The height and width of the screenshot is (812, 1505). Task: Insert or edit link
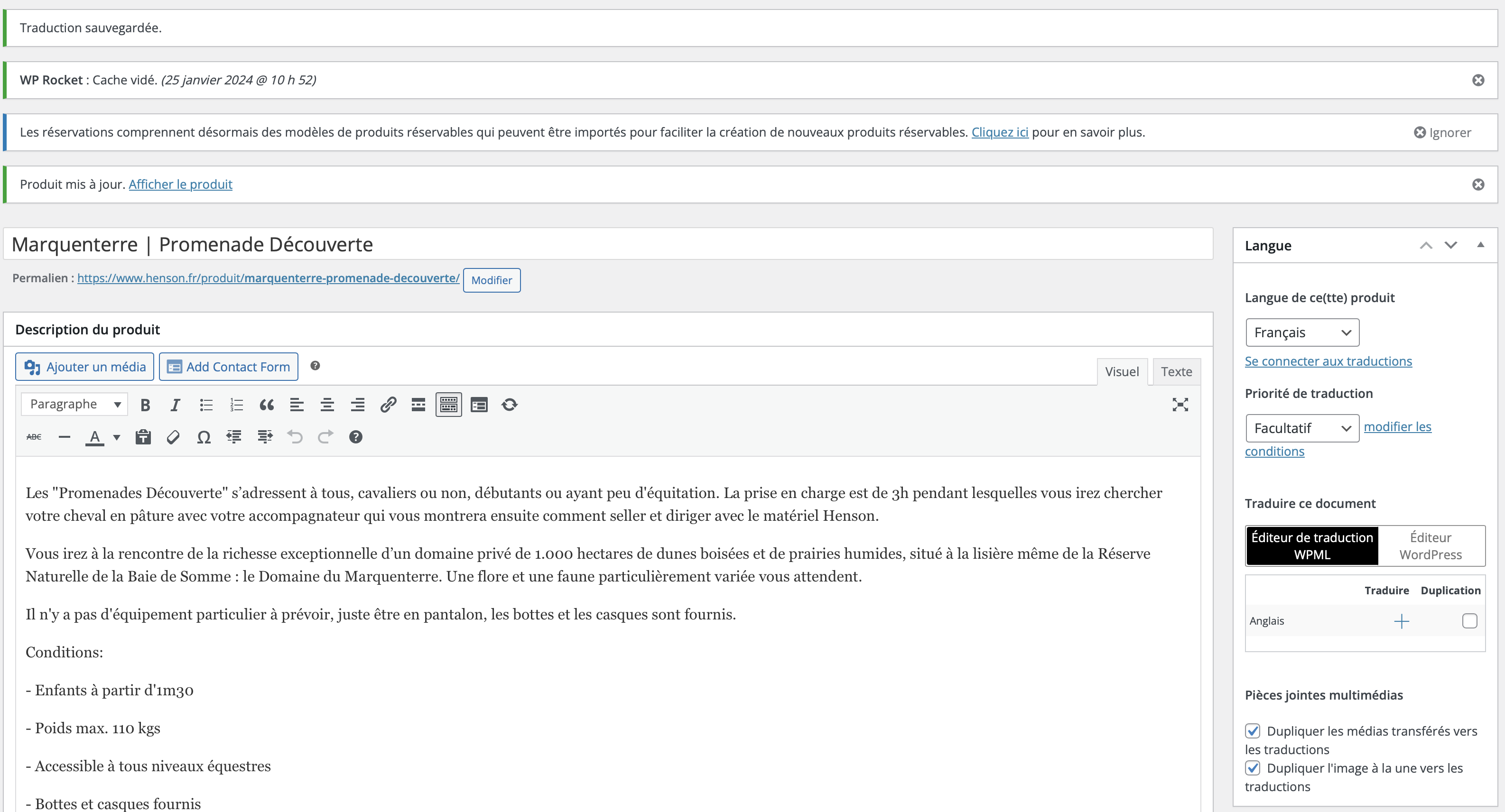click(x=388, y=405)
